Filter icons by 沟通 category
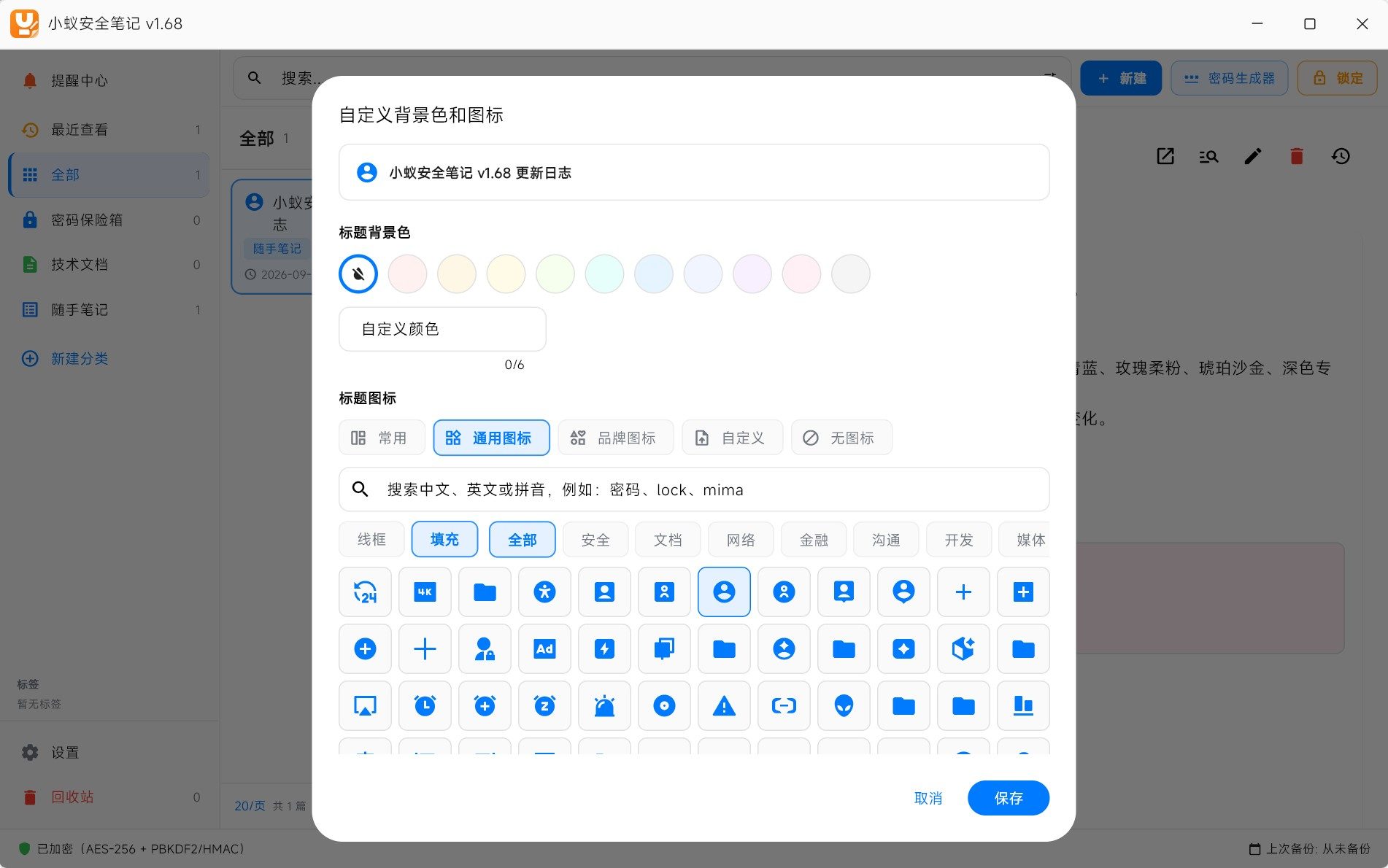The width and height of the screenshot is (1388, 868). [x=886, y=540]
